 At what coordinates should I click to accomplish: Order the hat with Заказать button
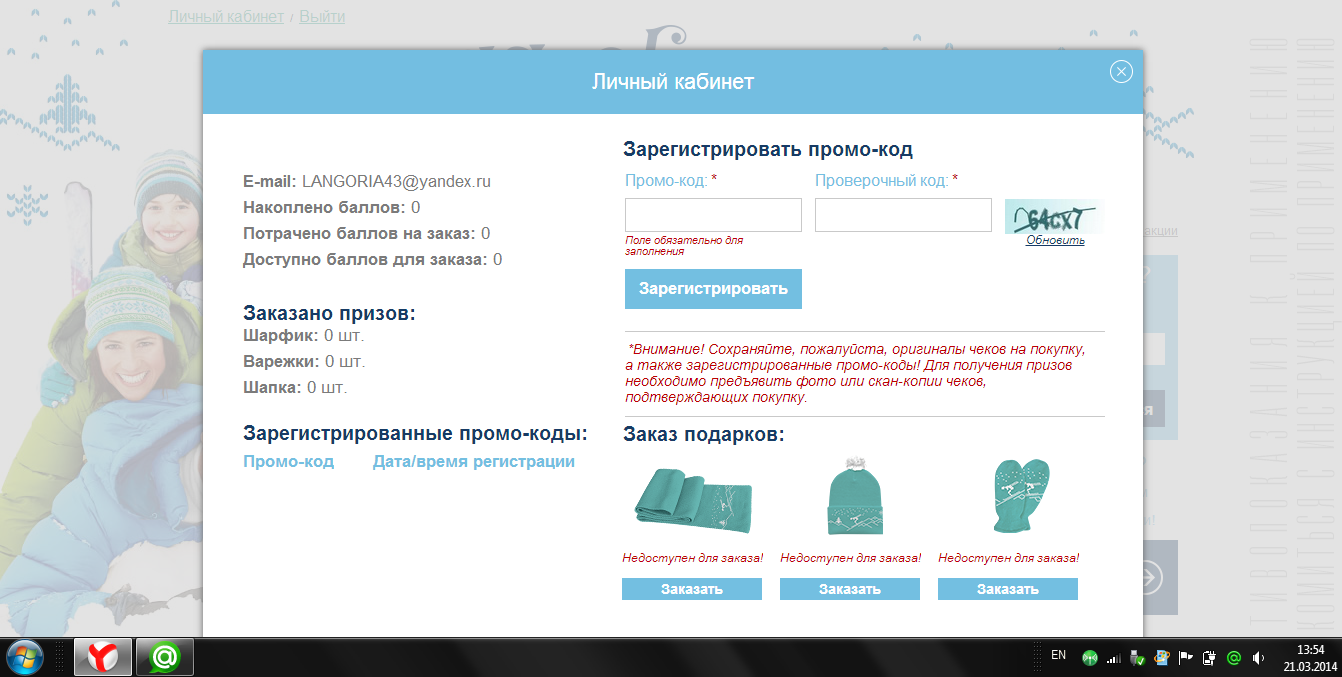tap(850, 589)
